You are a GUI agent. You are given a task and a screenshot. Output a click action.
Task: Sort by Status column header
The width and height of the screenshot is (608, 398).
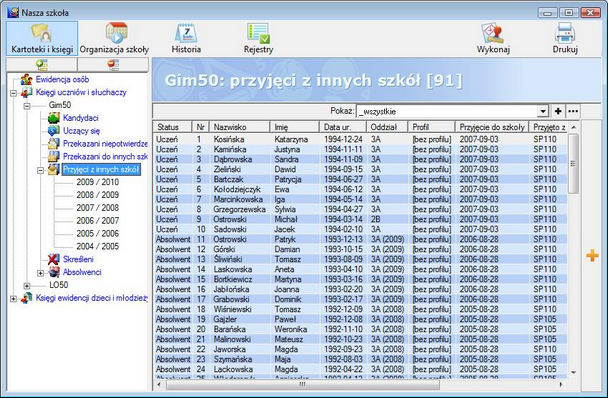click(x=173, y=127)
